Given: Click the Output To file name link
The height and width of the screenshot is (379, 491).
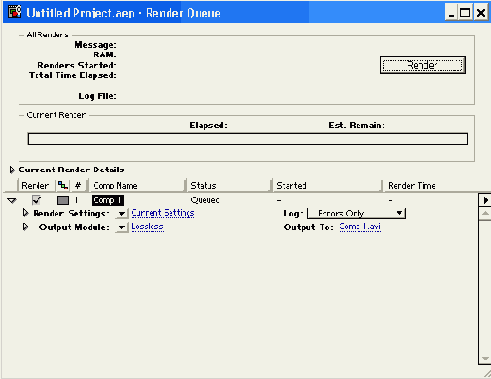Looking at the screenshot, I should coord(360,227).
